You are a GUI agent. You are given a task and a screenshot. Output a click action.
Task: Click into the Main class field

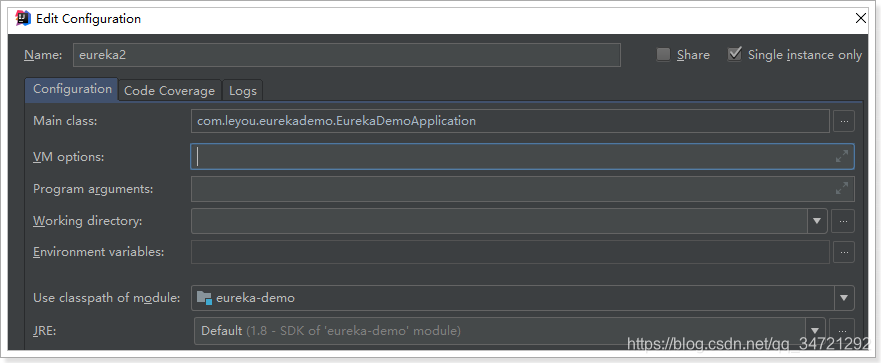click(x=510, y=121)
